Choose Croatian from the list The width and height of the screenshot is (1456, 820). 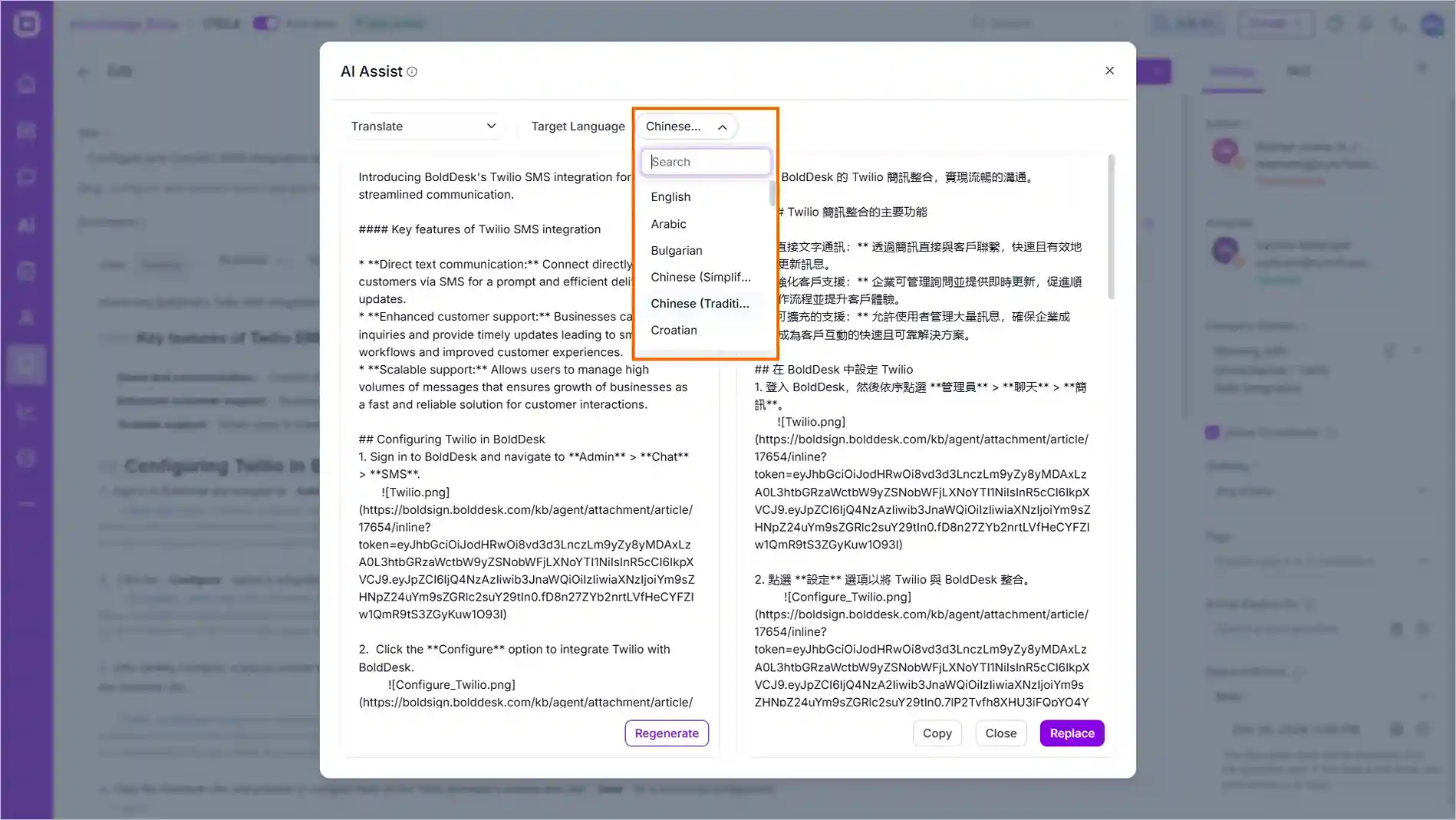[x=674, y=331]
